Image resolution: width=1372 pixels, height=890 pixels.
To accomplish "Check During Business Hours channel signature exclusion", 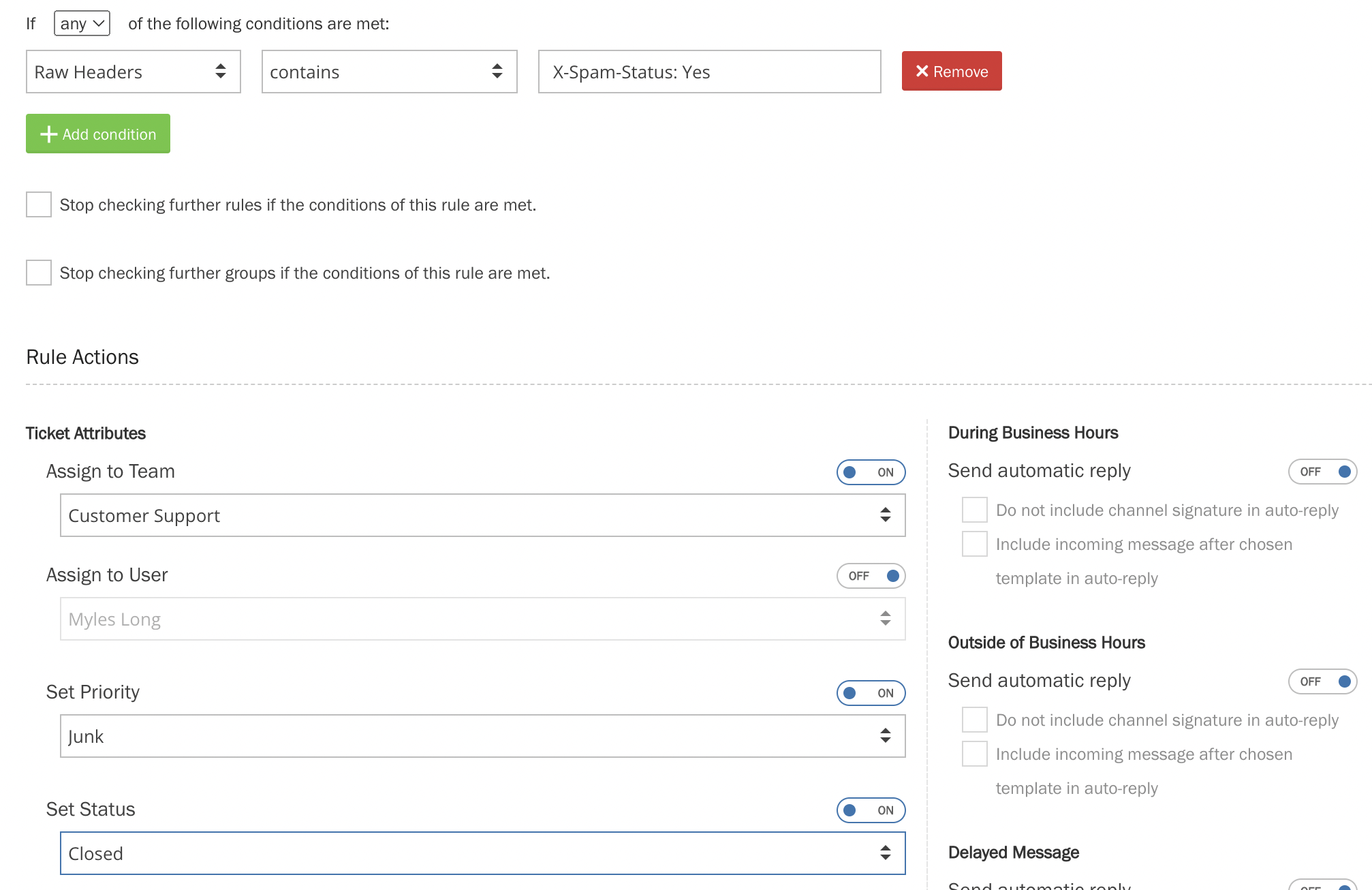I will (x=974, y=510).
